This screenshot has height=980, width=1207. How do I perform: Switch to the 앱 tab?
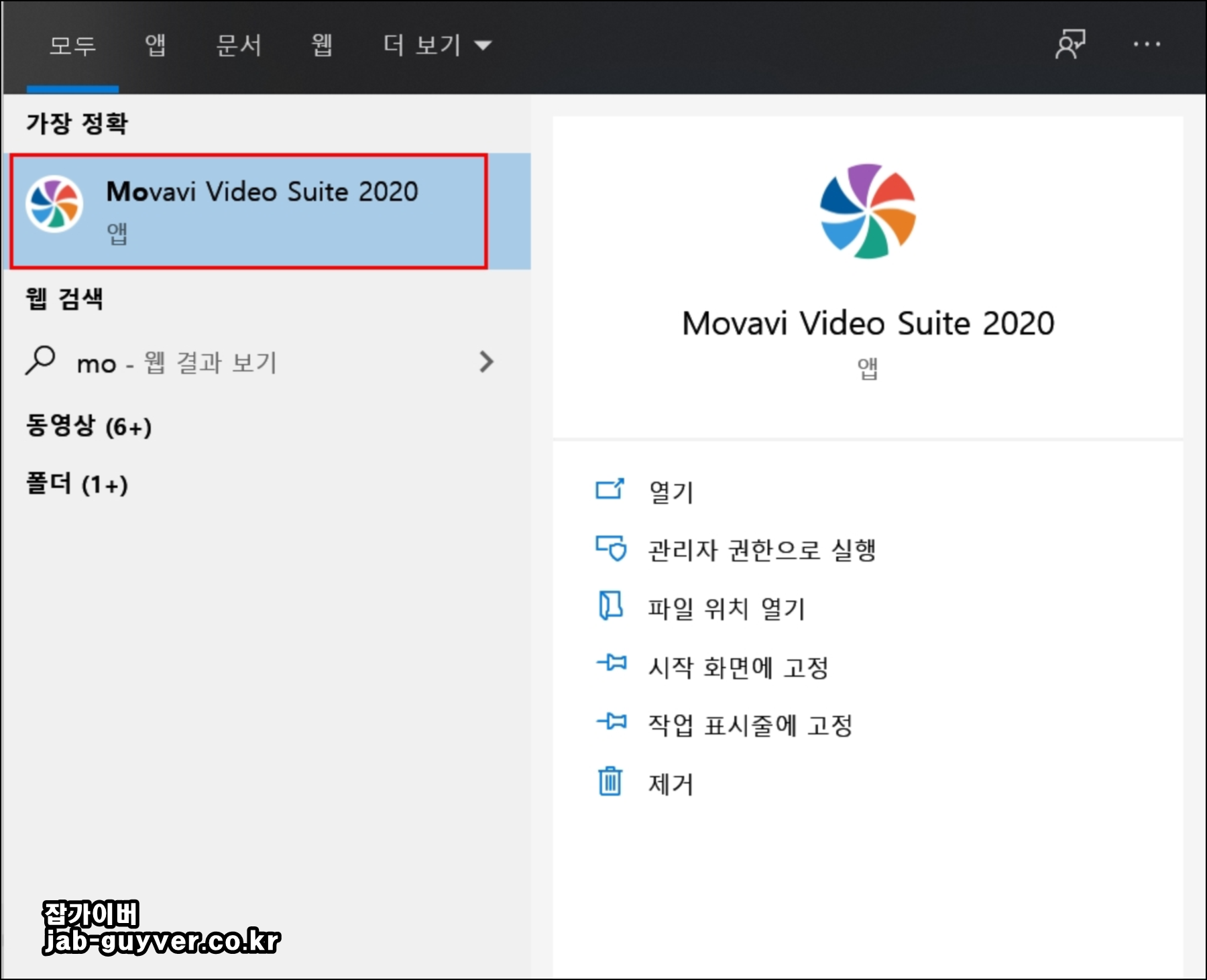pyautogui.click(x=155, y=46)
